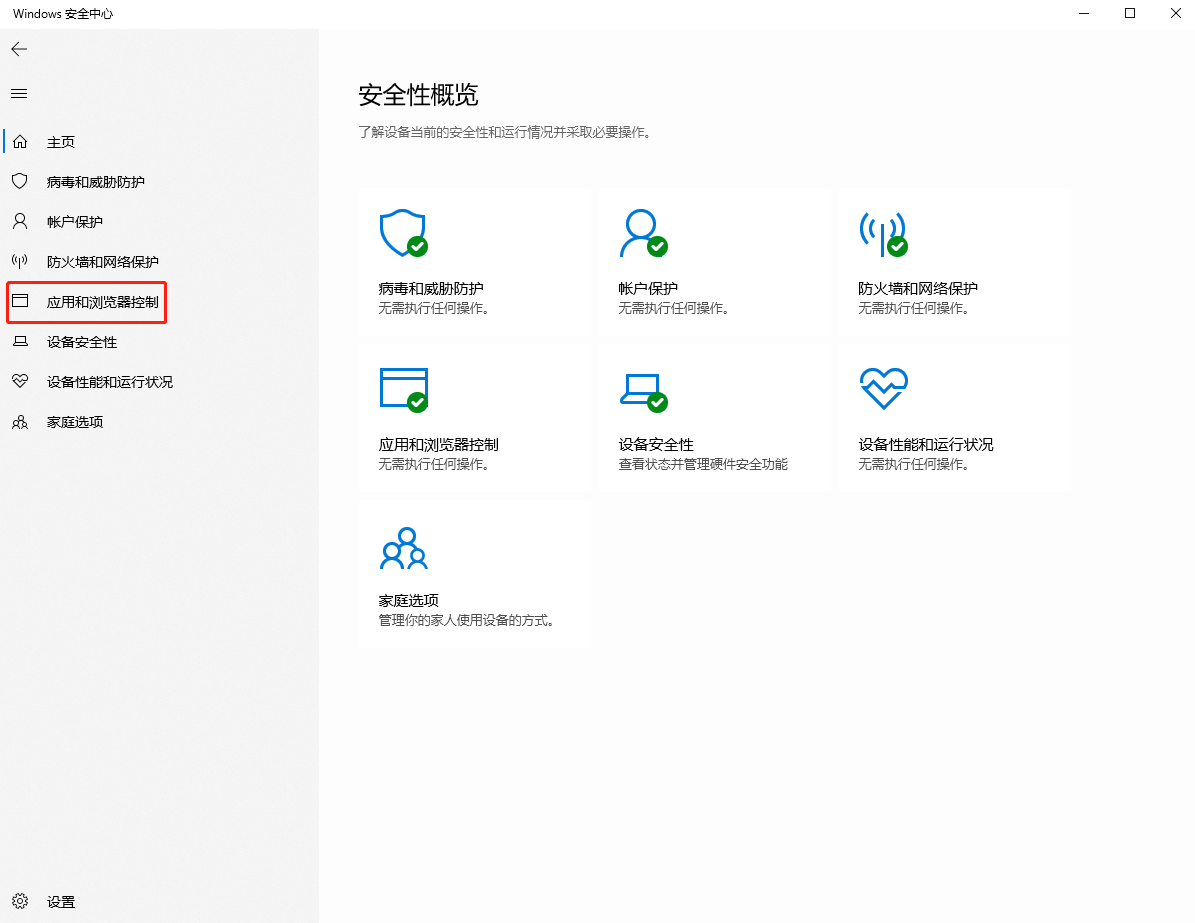Screen dimensions: 1195x923
Task: Select the 设备安全性 sidebar icon
Action: coord(20,341)
